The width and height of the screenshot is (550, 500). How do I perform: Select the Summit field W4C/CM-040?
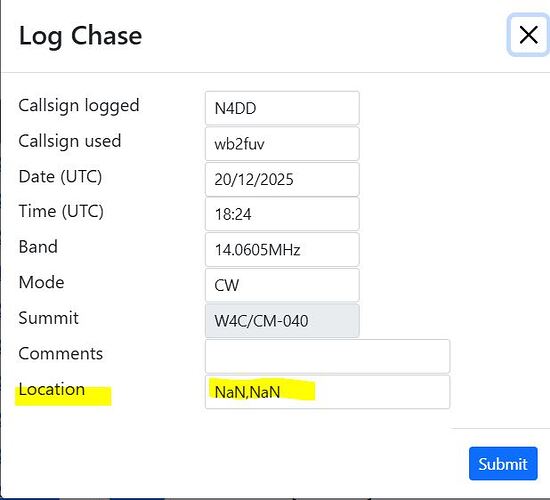click(x=282, y=320)
